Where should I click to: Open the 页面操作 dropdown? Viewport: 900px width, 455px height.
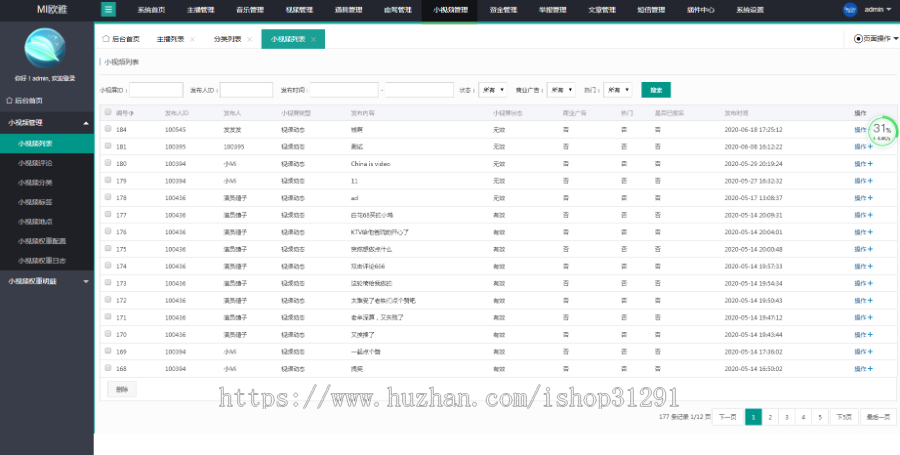[876, 39]
